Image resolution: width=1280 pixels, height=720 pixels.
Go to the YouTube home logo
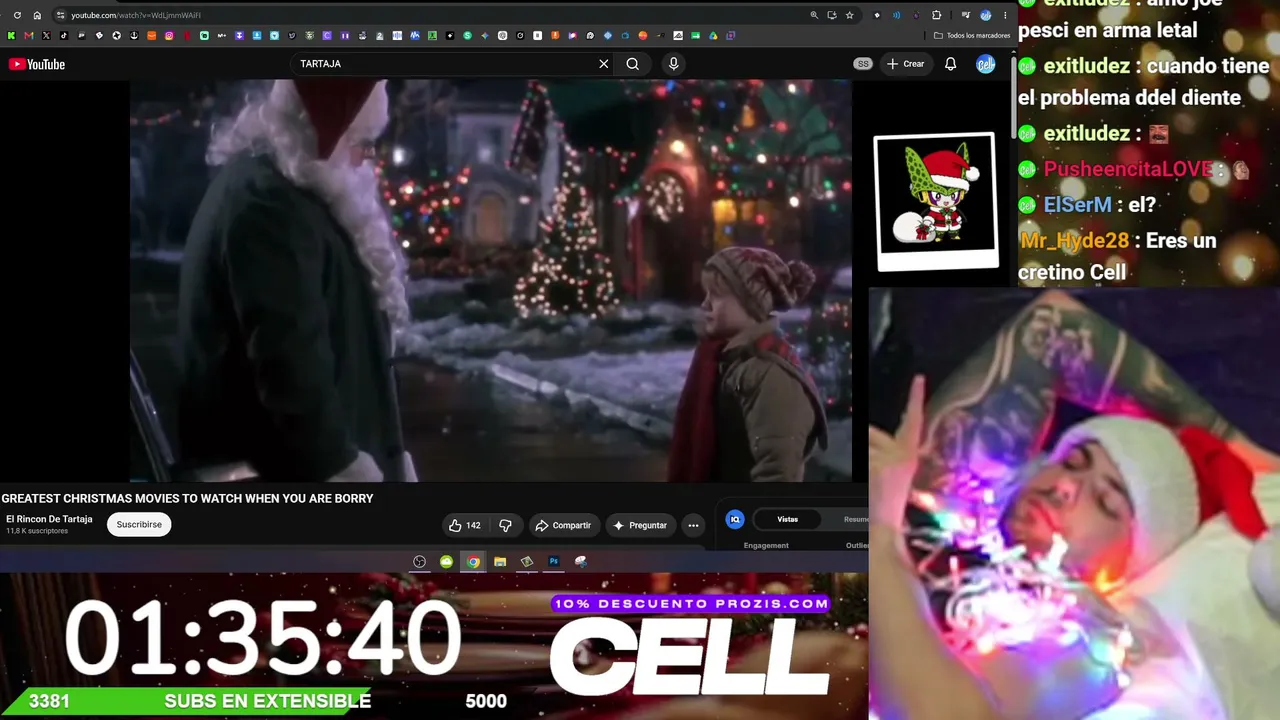point(37,64)
